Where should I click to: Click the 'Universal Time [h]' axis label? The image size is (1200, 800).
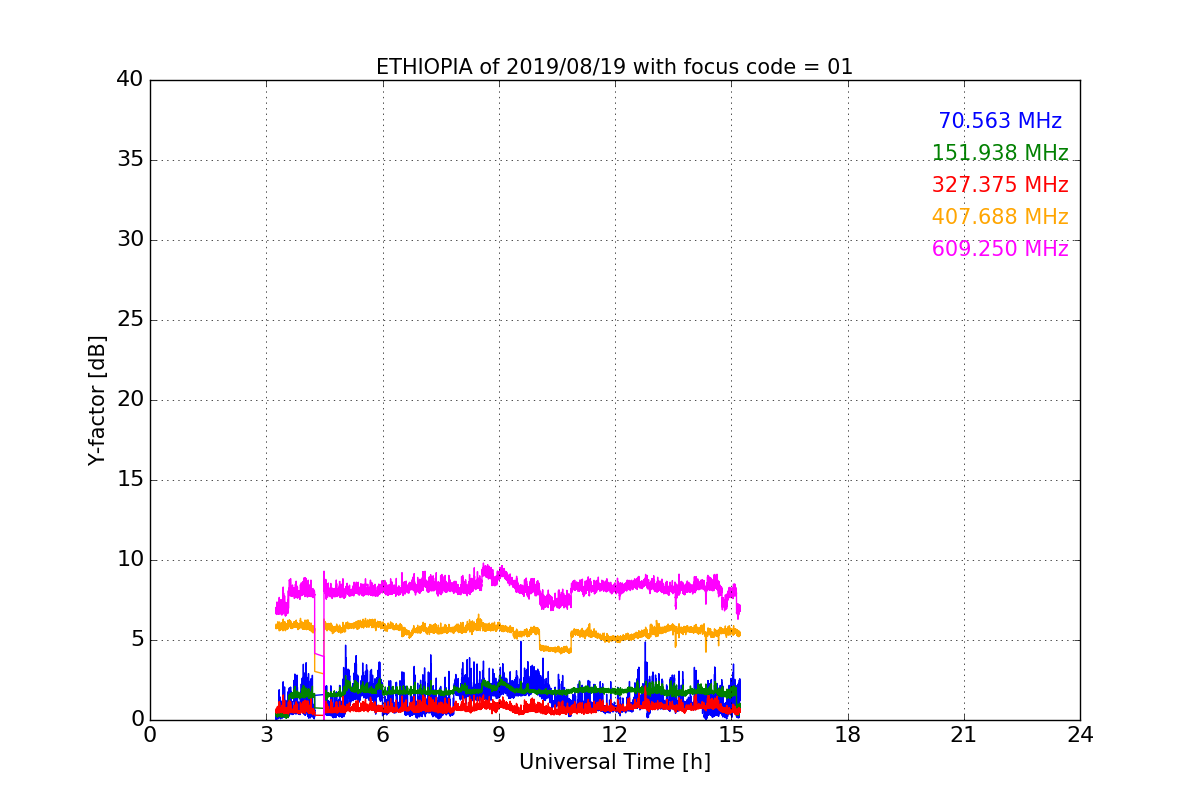[615, 762]
